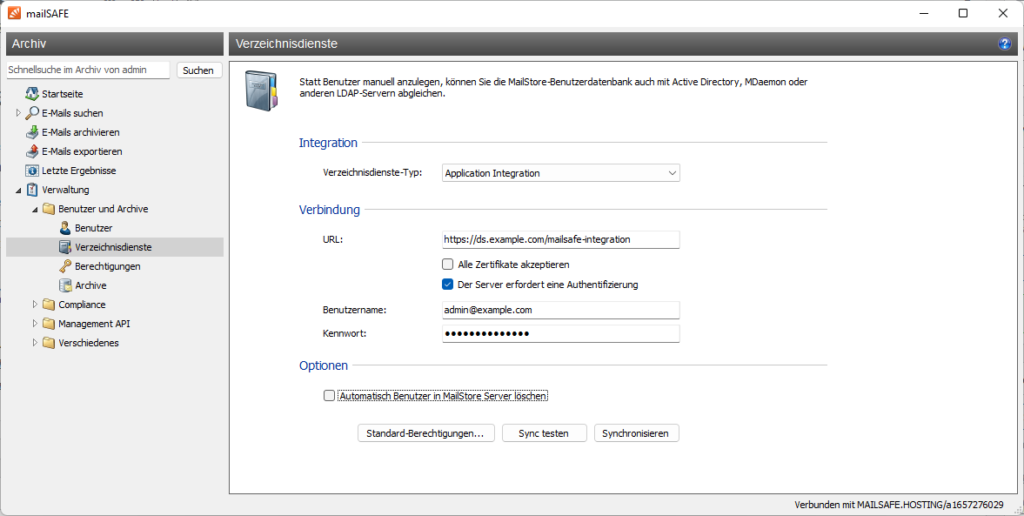Click into the URL input field
Screen dimensions: 1024x516
(560, 239)
